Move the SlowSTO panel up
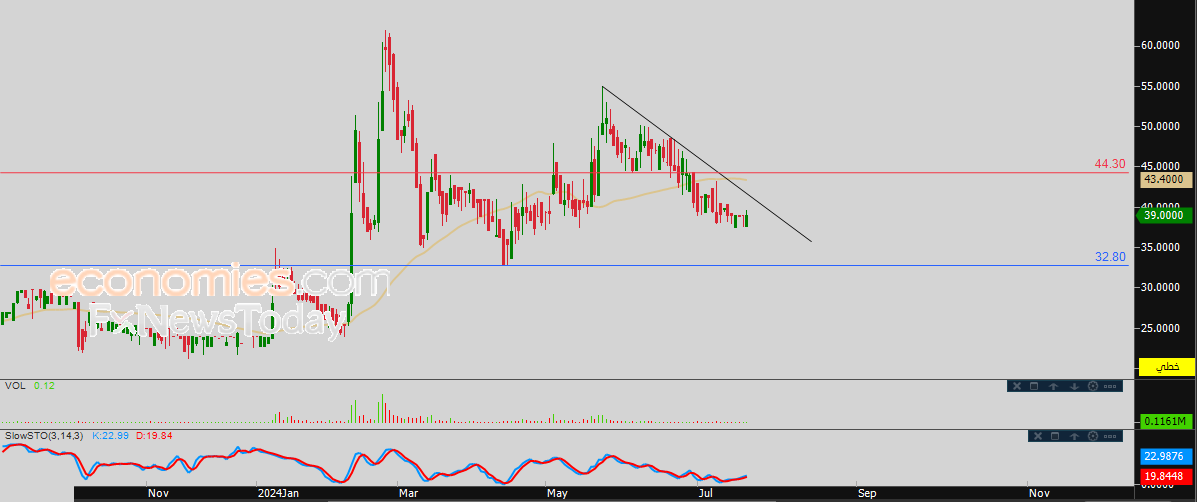 tap(1073, 436)
